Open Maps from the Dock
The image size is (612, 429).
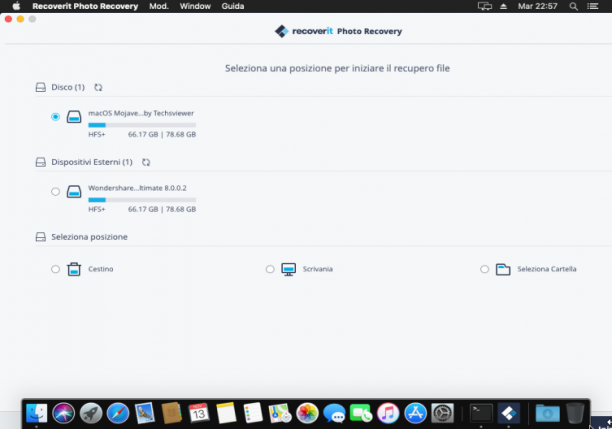[x=280, y=413]
